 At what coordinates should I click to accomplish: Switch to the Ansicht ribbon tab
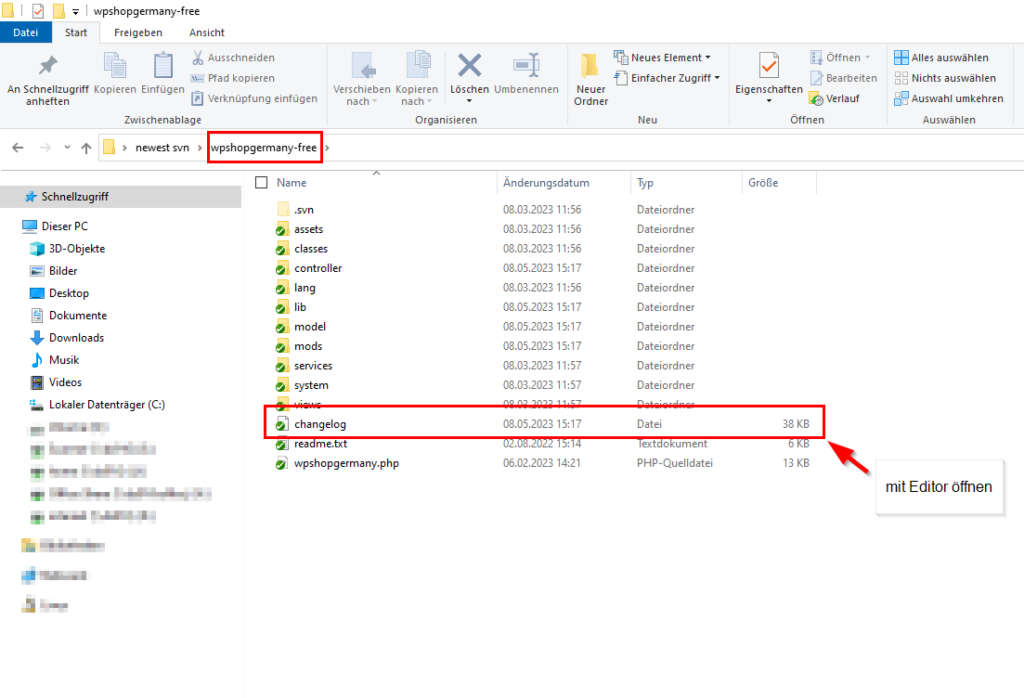(206, 32)
